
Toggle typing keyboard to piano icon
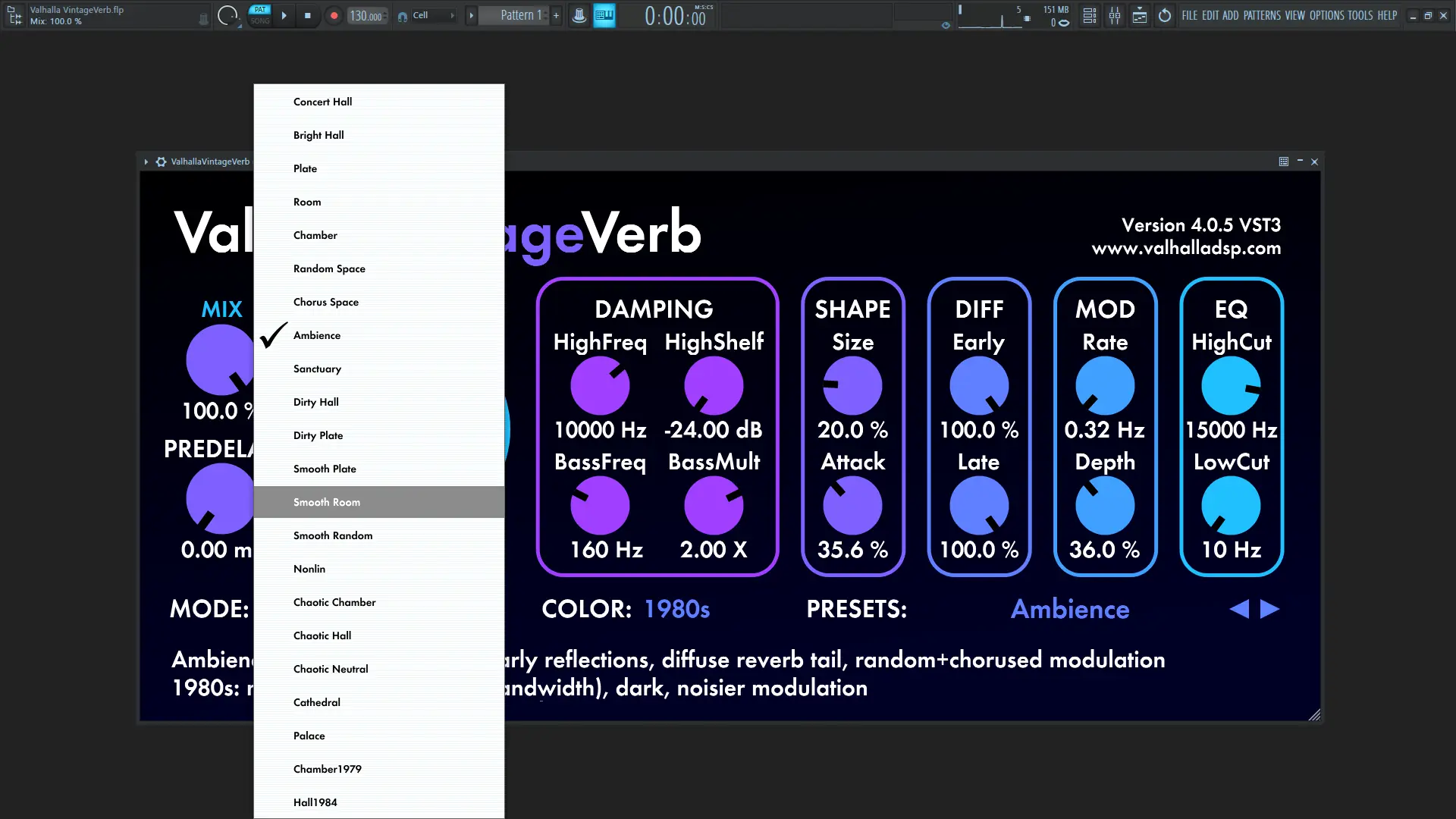coord(604,15)
